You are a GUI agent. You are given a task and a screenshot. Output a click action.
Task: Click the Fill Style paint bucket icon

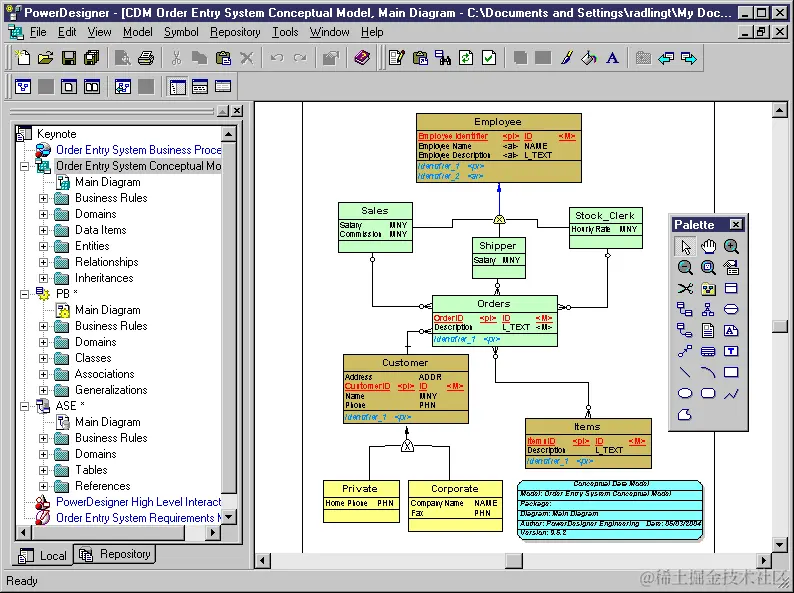(x=589, y=58)
